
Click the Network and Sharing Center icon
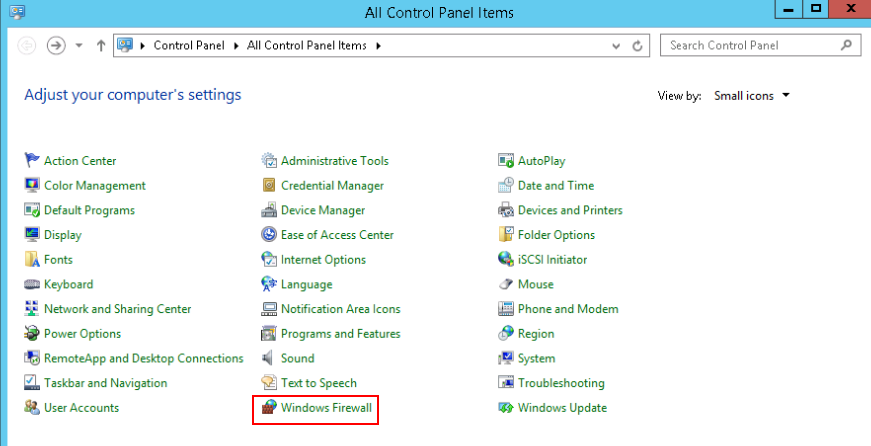(x=32, y=309)
